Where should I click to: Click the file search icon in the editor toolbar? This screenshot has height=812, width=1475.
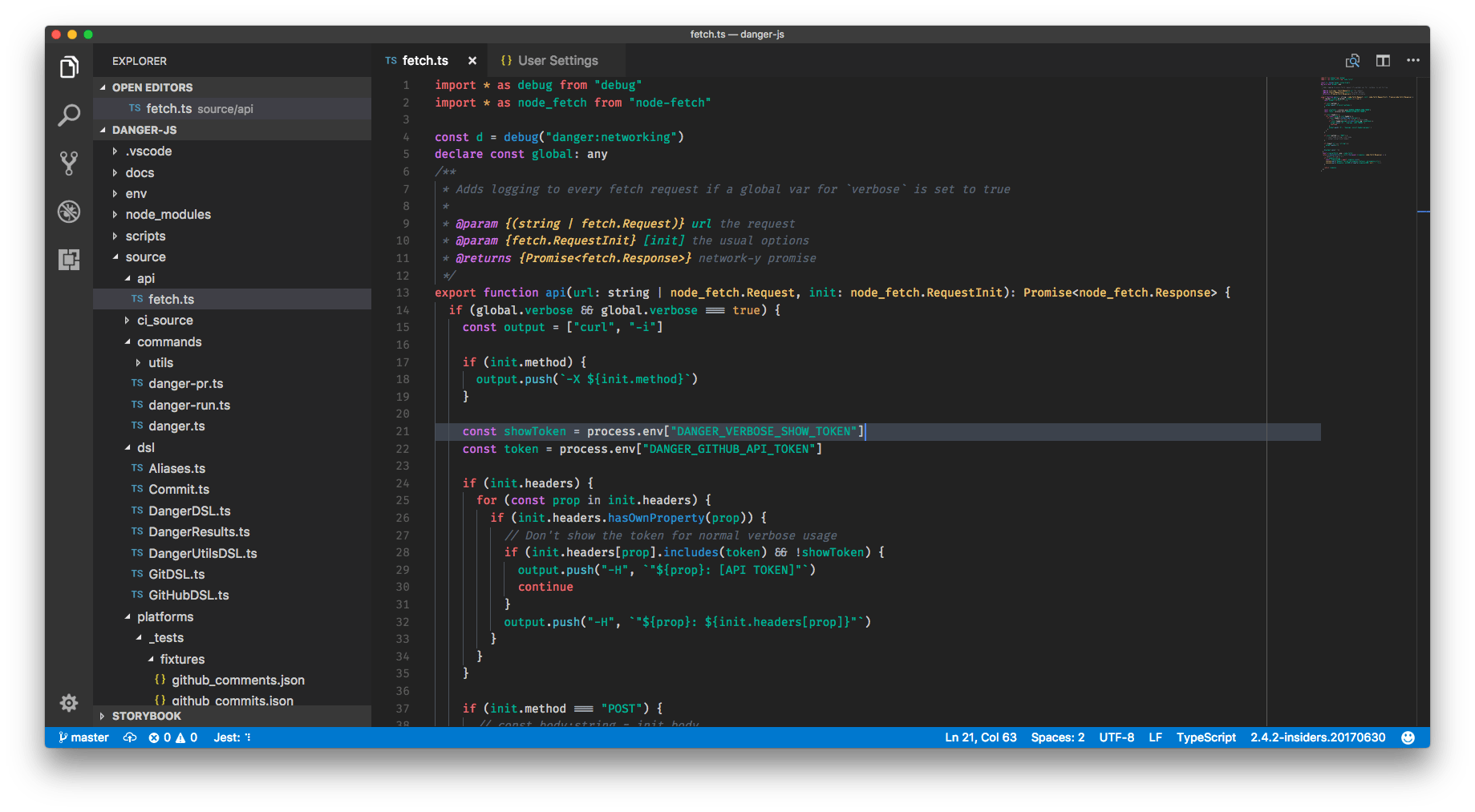click(x=1352, y=60)
